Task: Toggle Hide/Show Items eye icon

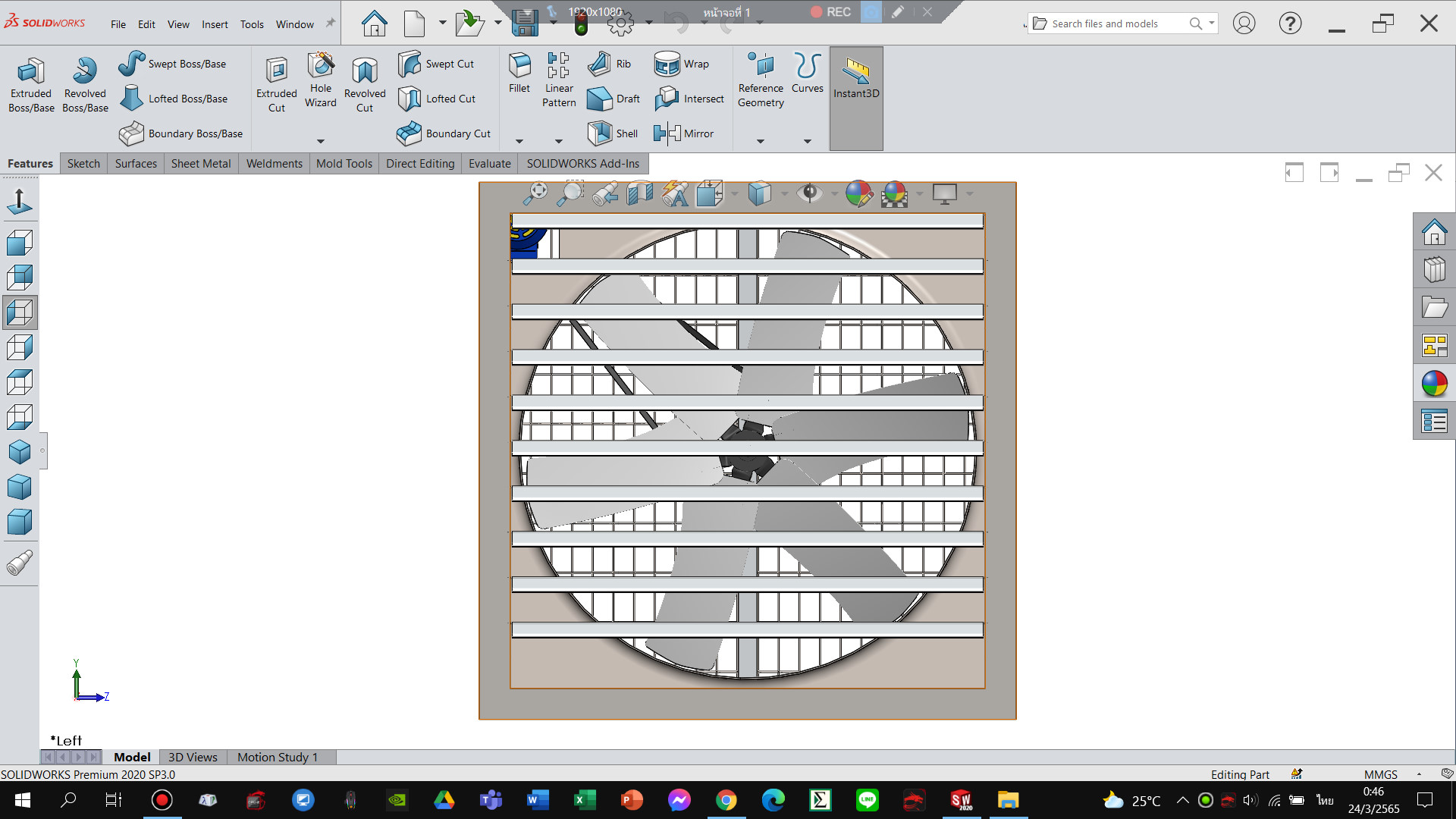Action: (809, 193)
